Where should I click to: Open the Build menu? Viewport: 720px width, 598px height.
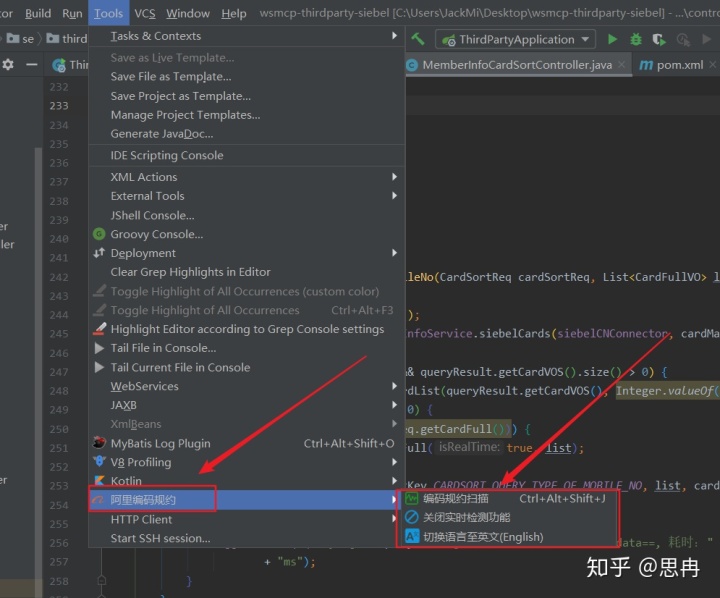[38, 13]
